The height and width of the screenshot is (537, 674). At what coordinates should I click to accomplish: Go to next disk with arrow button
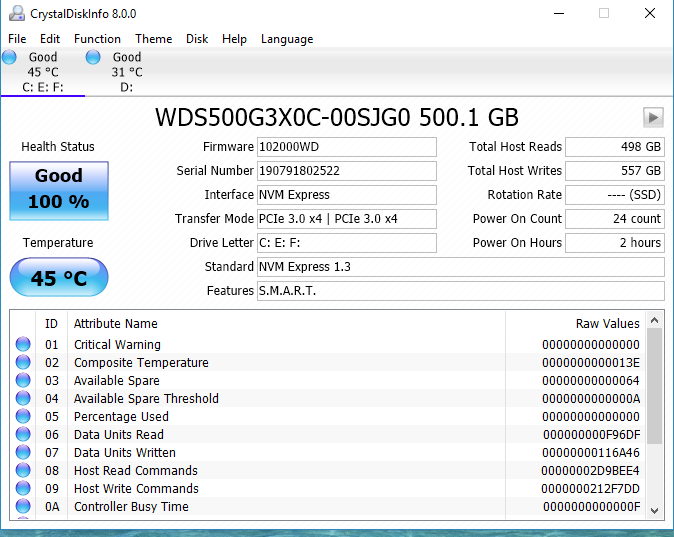tap(653, 117)
